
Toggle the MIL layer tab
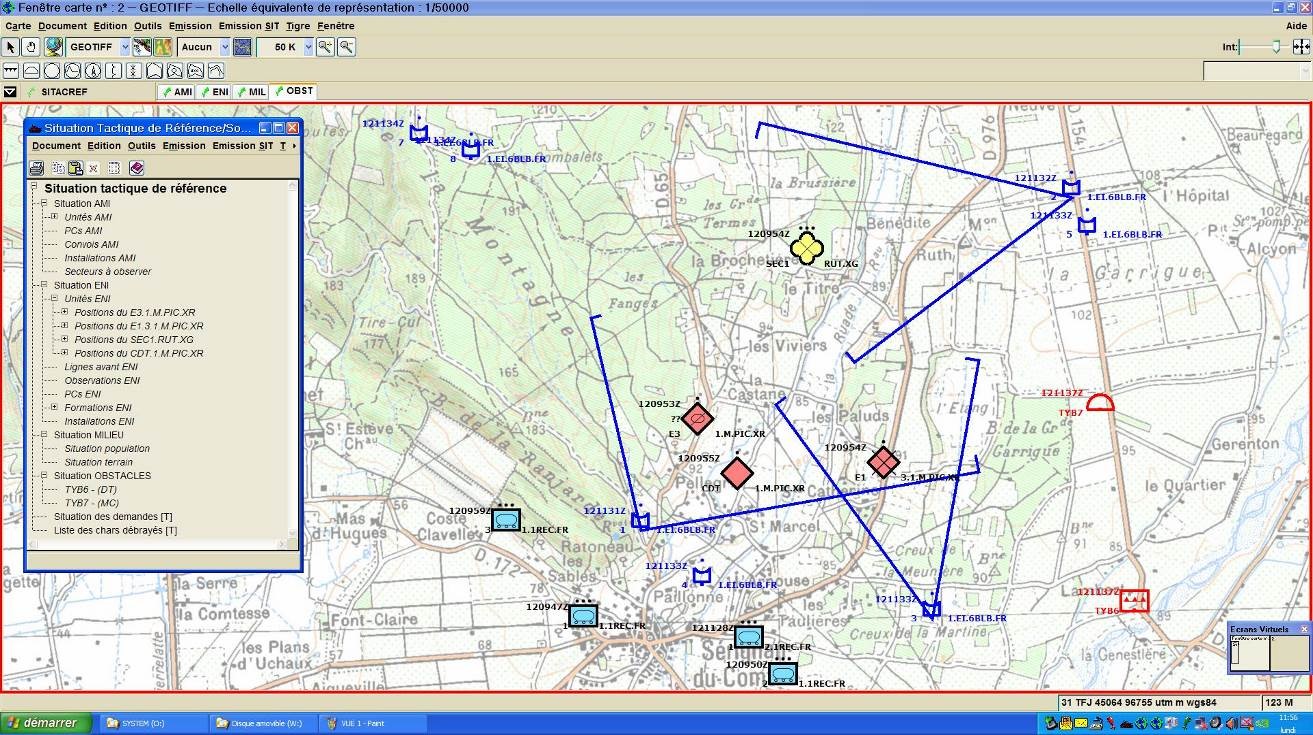251,91
